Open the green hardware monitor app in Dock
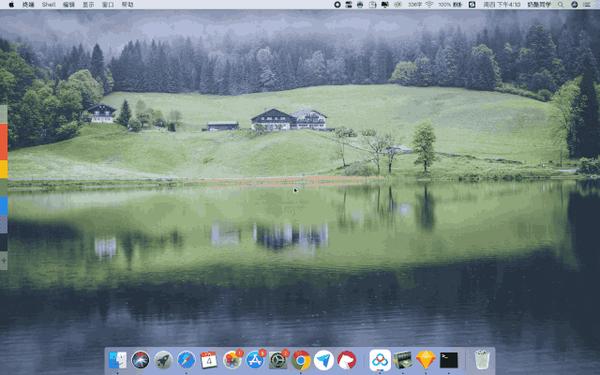Image resolution: width=600 pixels, height=375 pixels. coord(403,360)
